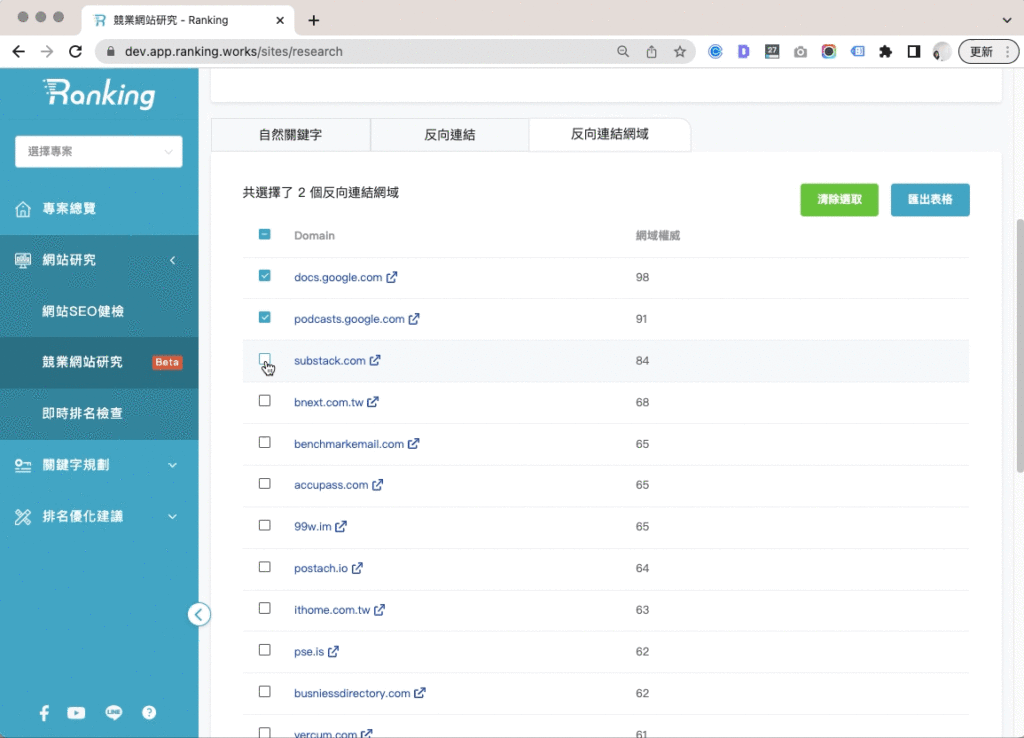Check the postach.io checkbox
Viewport: 1024px width, 738px height.
(264, 567)
